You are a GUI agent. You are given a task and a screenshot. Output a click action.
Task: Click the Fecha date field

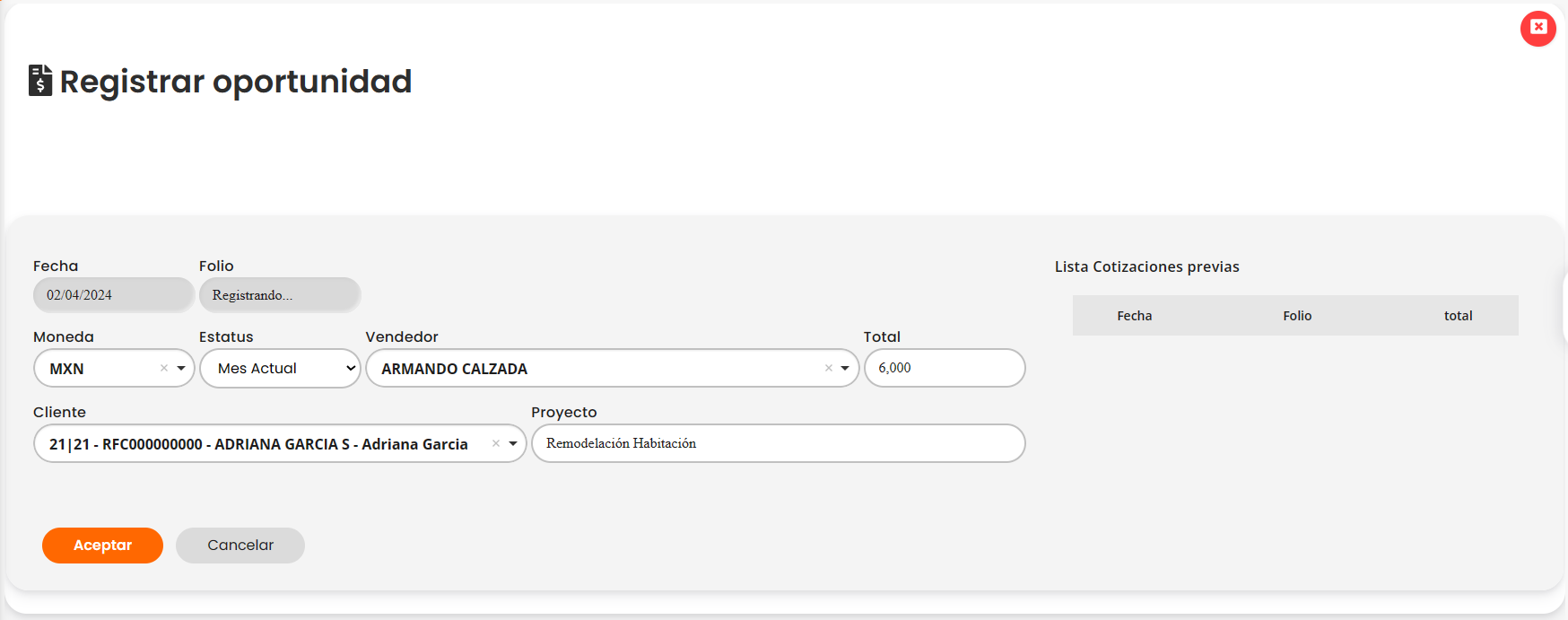pos(113,295)
